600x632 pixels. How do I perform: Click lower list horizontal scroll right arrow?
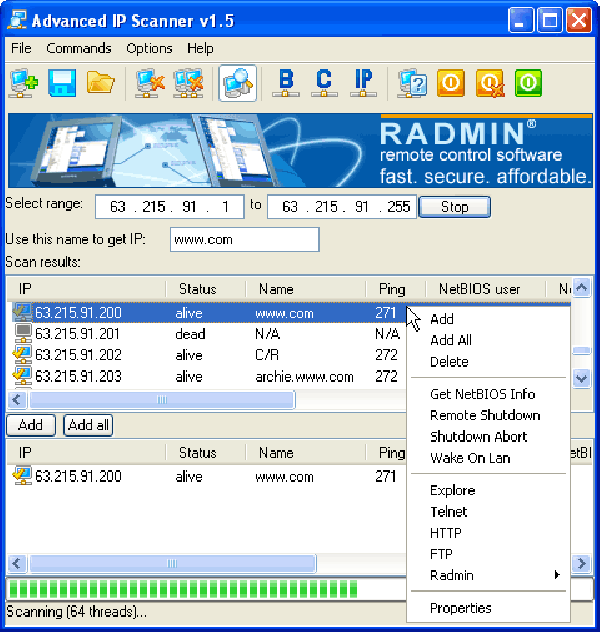pyautogui.click(x=581, y=563)
